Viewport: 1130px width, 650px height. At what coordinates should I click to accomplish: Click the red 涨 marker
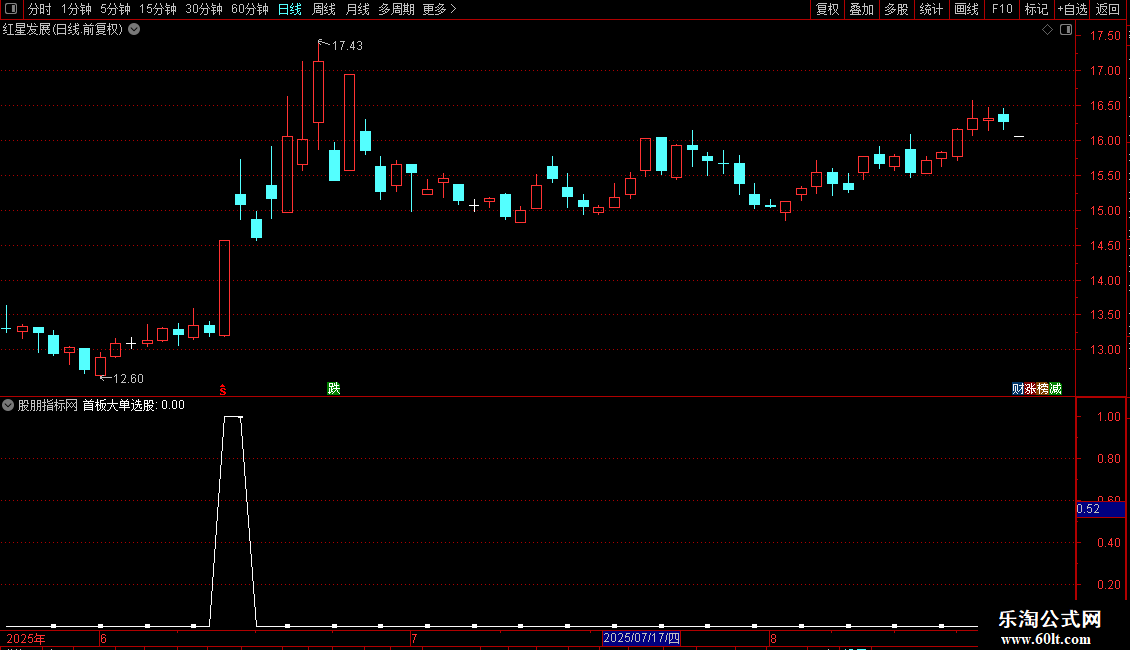point(1031,388)
